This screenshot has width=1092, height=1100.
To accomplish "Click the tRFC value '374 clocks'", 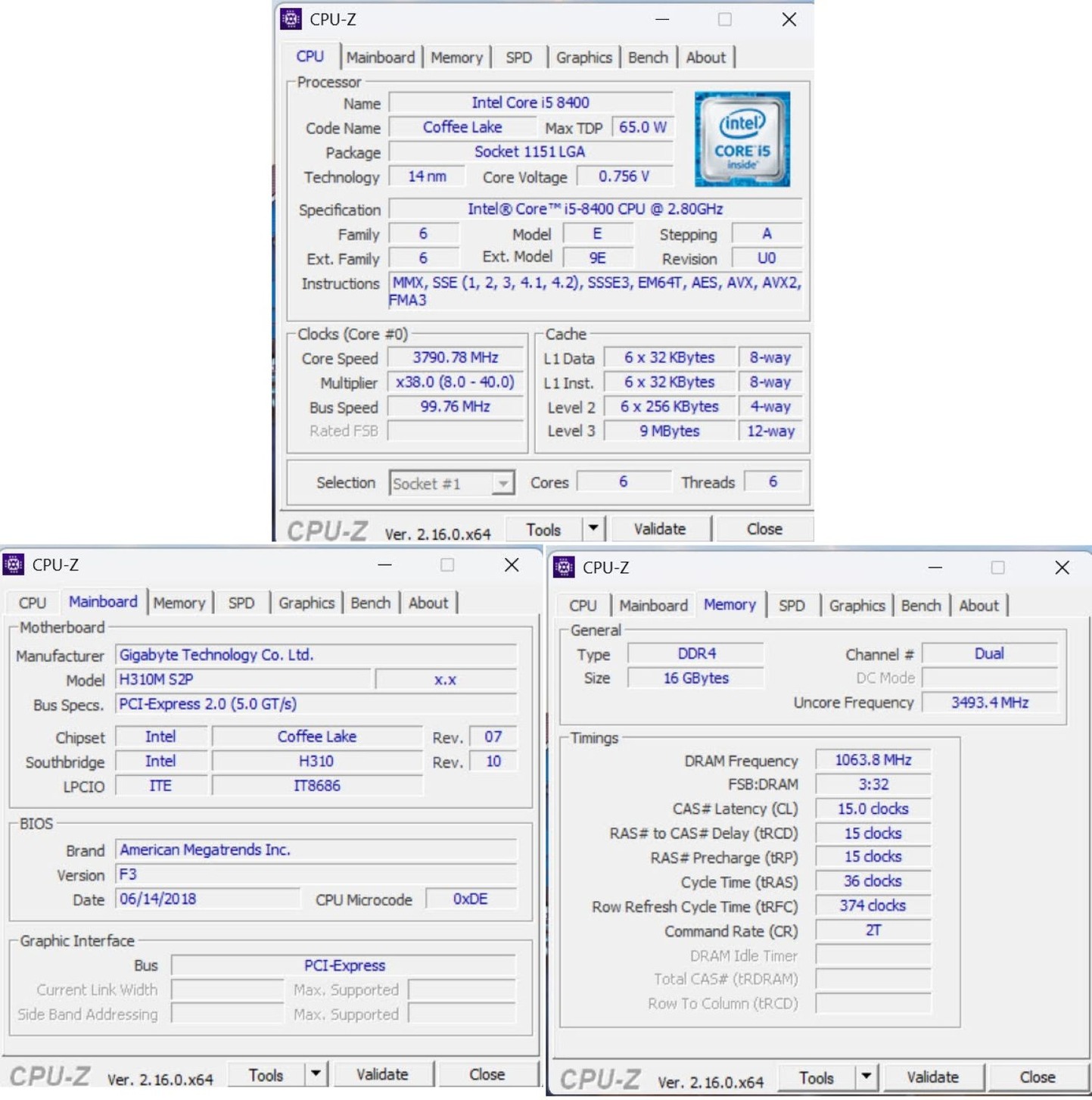I will click(873, 905).
